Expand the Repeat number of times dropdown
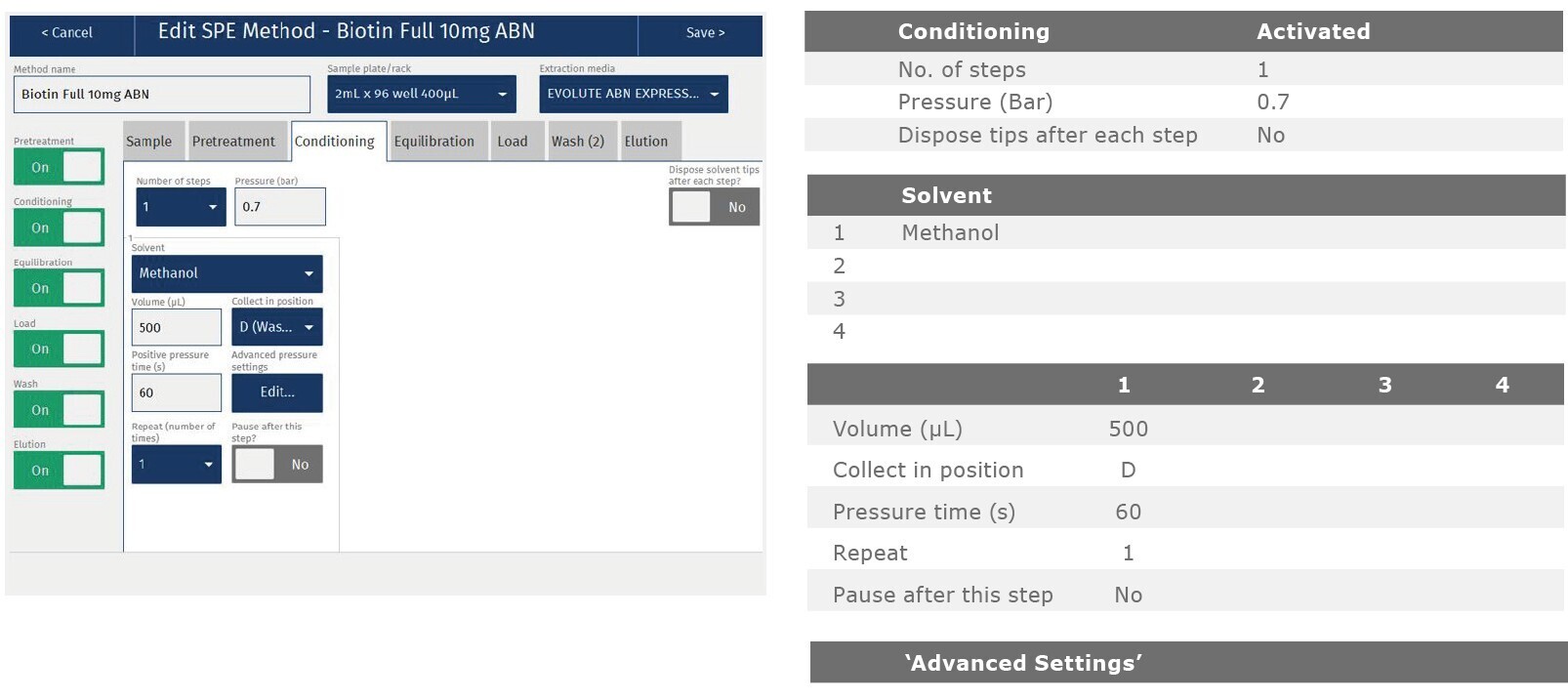 (x=177, y=465)
